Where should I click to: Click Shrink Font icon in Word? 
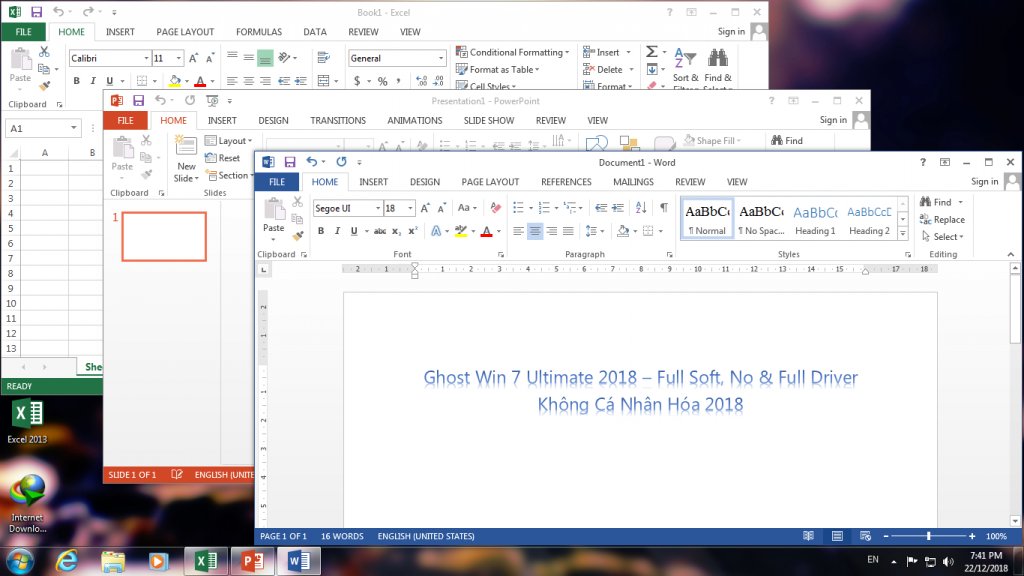coord(441,208)
